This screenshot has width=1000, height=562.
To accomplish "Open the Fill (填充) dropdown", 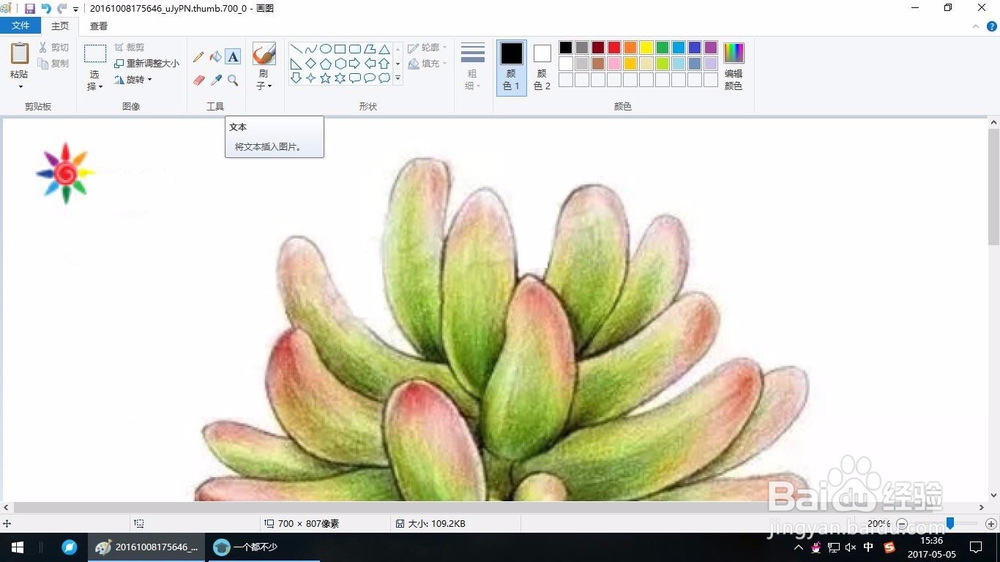I will [x=427, y=64].
